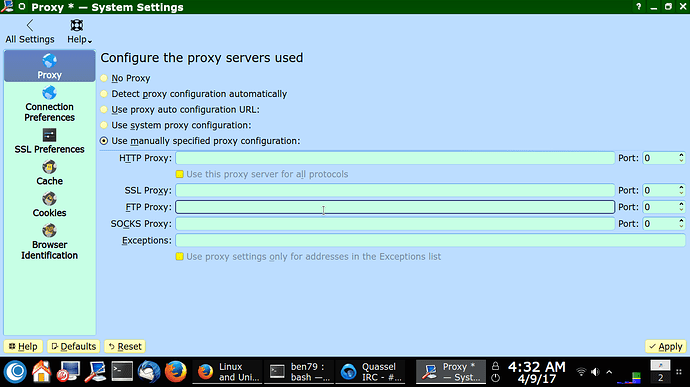Open the clock showing 4:32 AM

pos(536,372)
